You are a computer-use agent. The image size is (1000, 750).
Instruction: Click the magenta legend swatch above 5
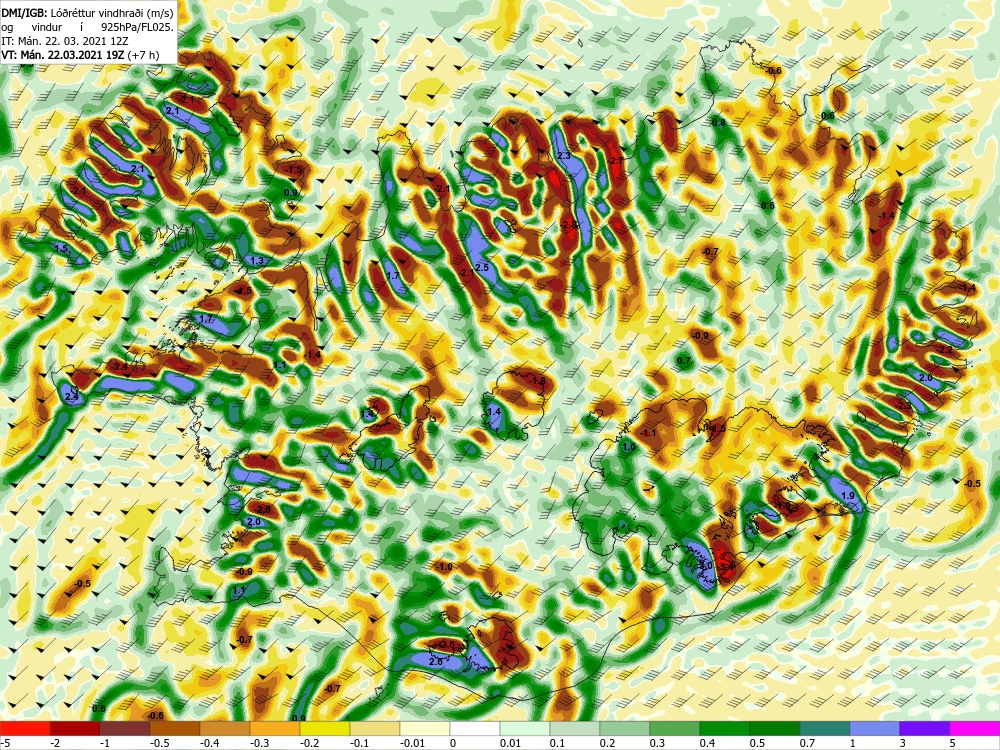[974, 728]
